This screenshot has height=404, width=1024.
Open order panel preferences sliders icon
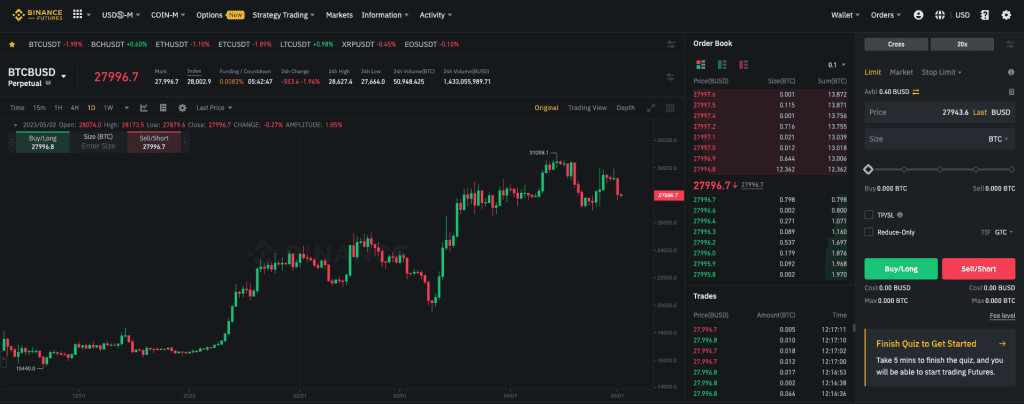coord(1009,44)
